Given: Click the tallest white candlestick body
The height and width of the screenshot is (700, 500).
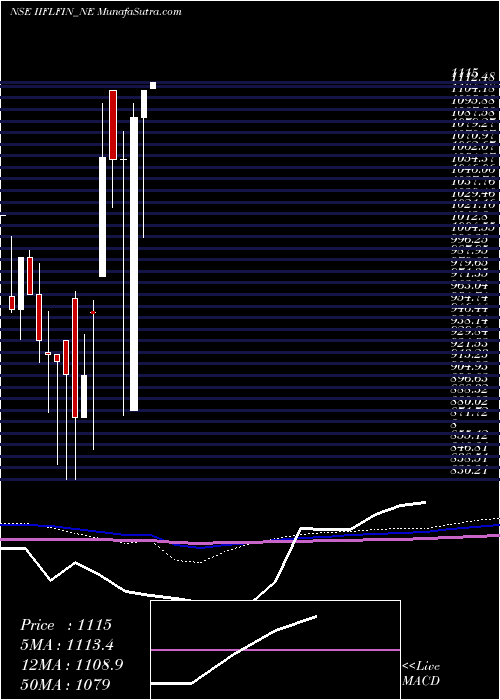Looking at the screenshot, I should point(134,264).
